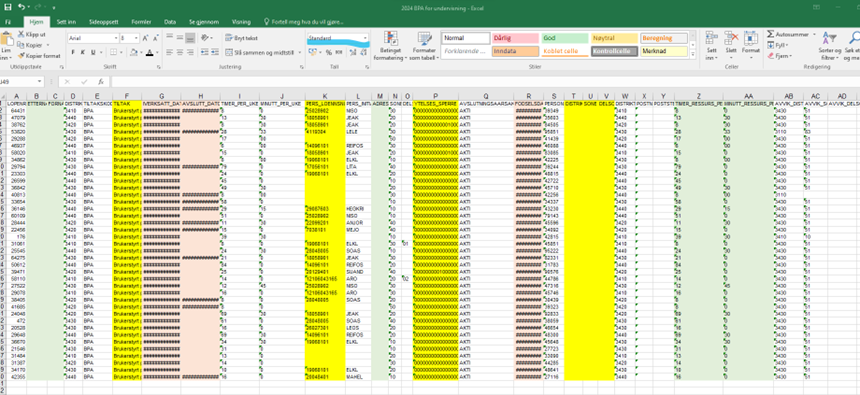860x395 pixels.
Task: Click the fx insert function icon
Action: 101,81
